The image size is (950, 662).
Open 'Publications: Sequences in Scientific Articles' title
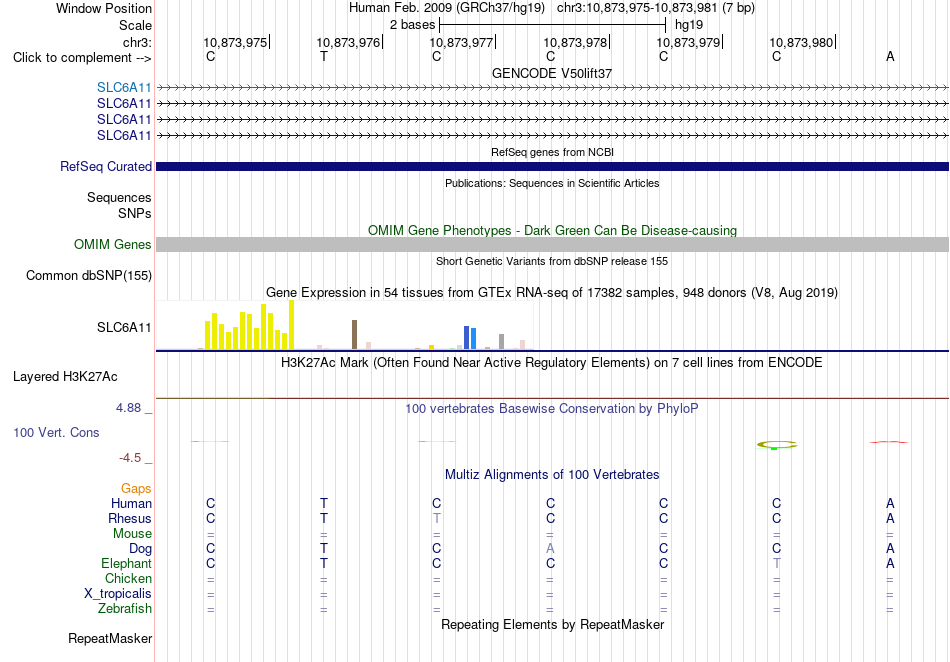(x=552, y=183)
